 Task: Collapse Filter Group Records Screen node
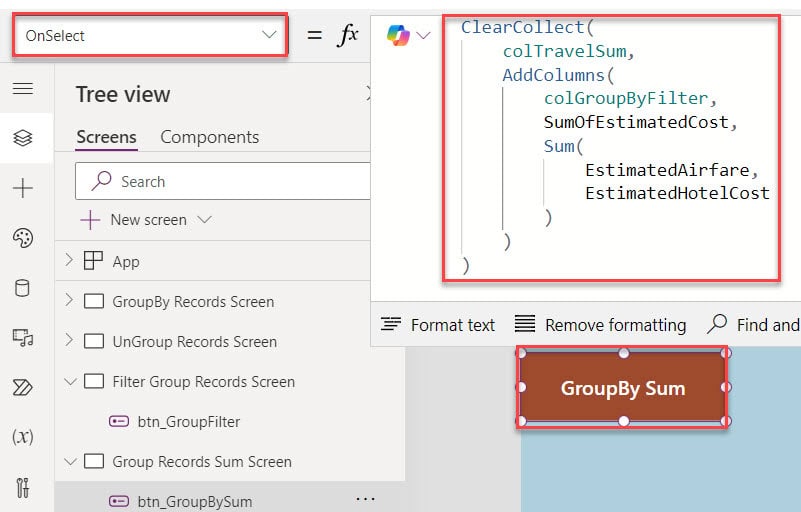click(70, 381)
